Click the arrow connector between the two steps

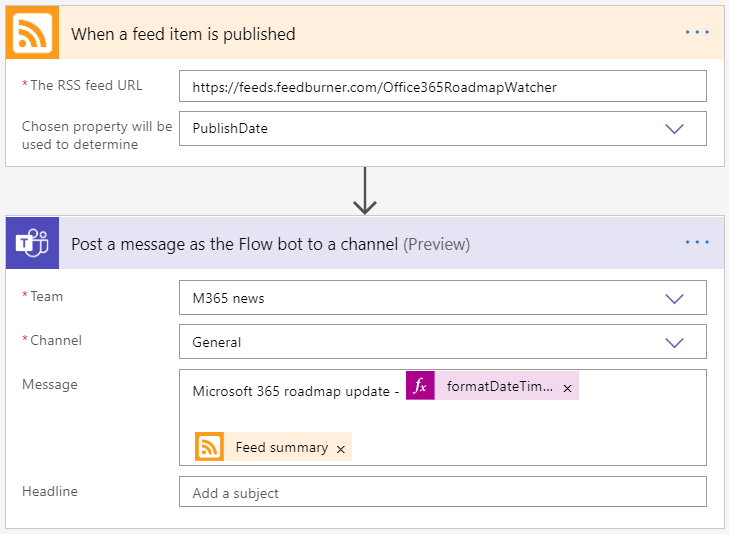pyautogui.click(x=365, y=190)
